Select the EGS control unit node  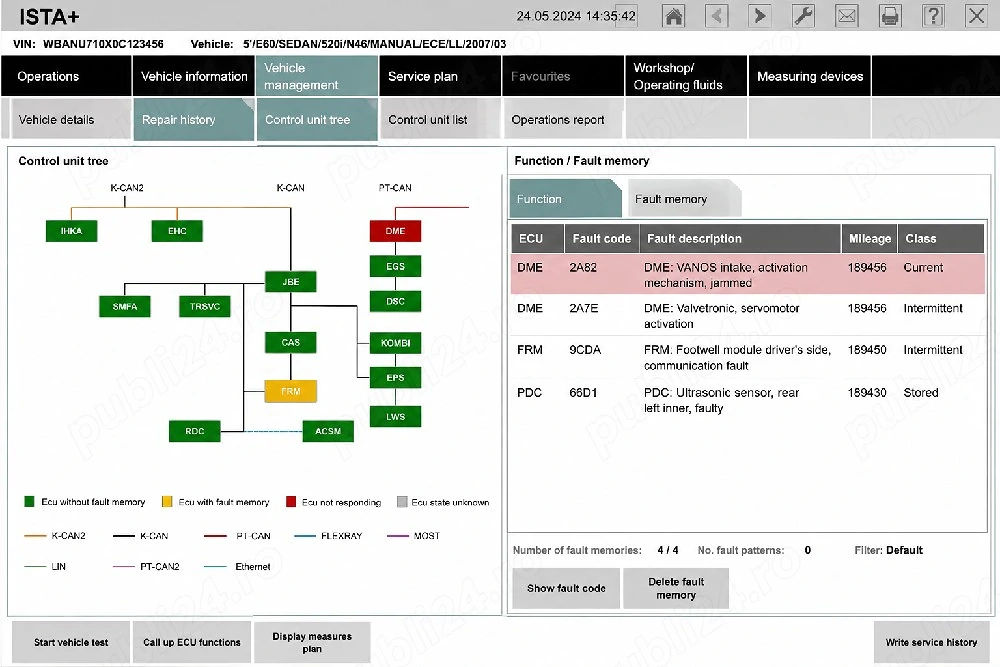click(395, 266)
